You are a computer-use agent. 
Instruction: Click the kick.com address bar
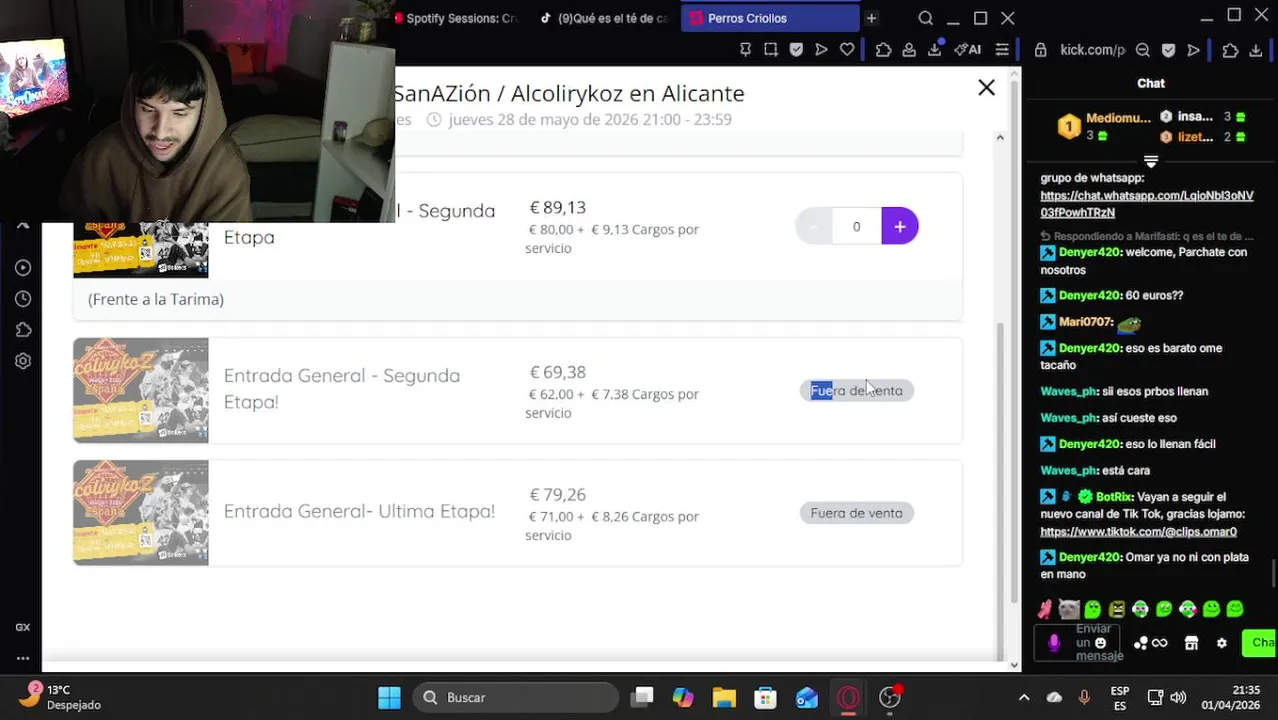pos(1092,50)
